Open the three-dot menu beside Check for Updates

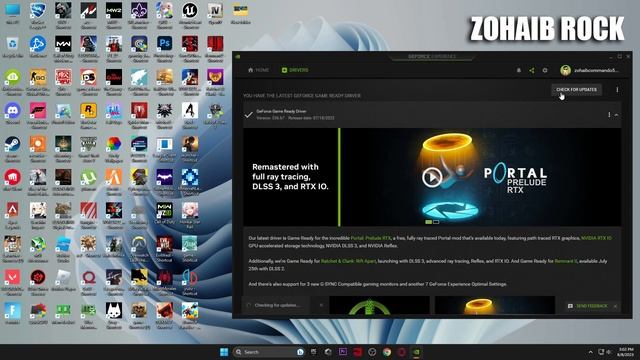617,89
